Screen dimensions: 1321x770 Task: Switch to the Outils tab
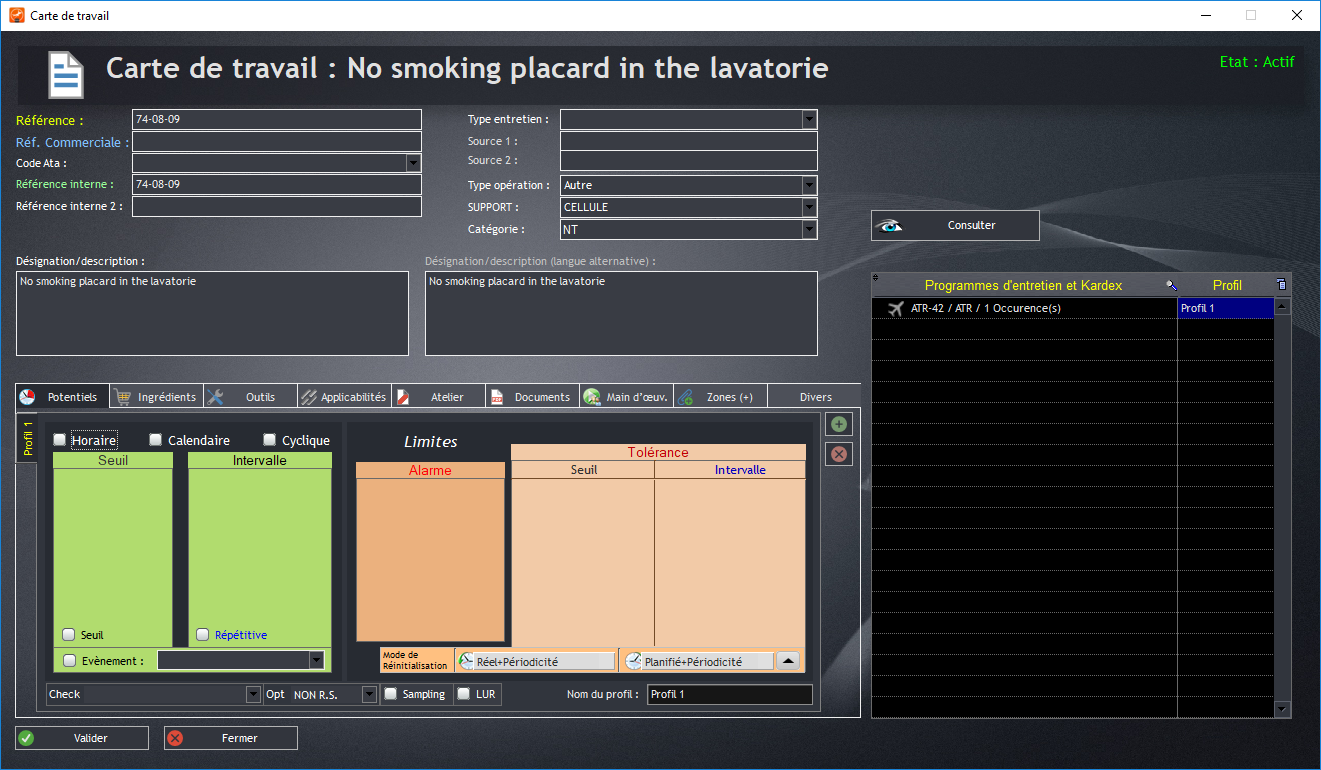(x=250, y=397)
